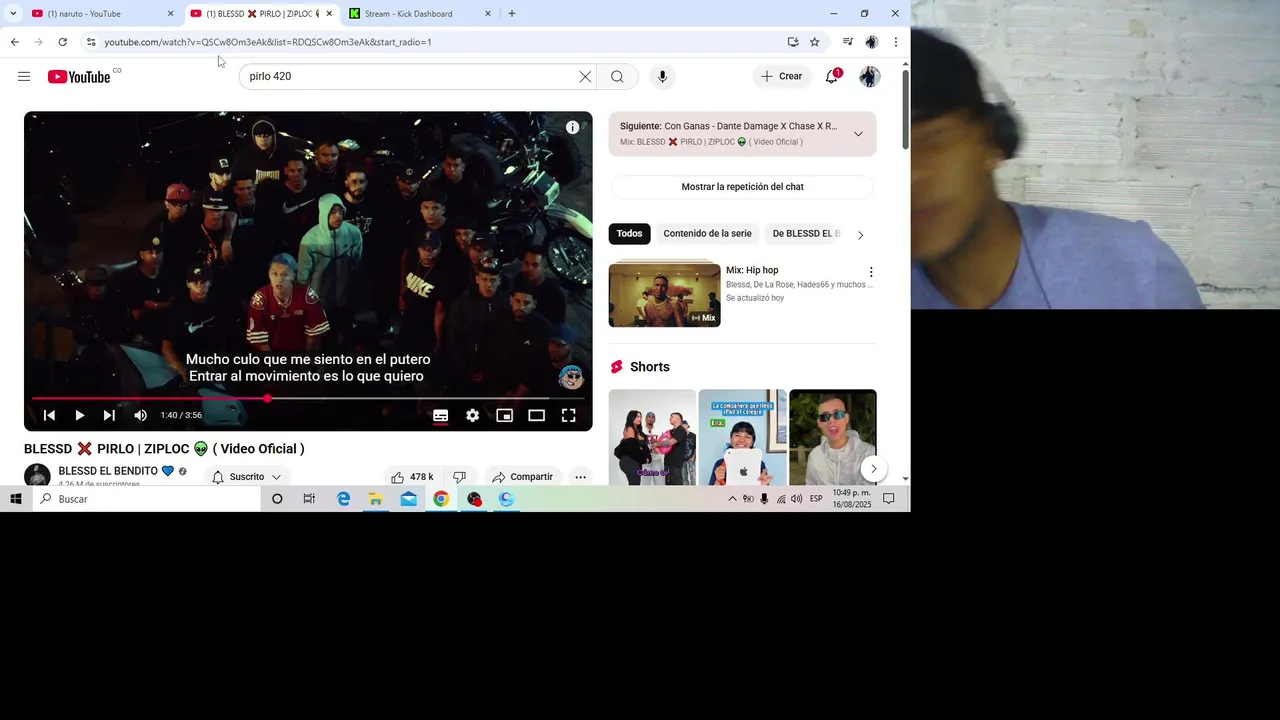
Task: Advance Shorts shelf with the next arrow
Action: tap(873, 469)
